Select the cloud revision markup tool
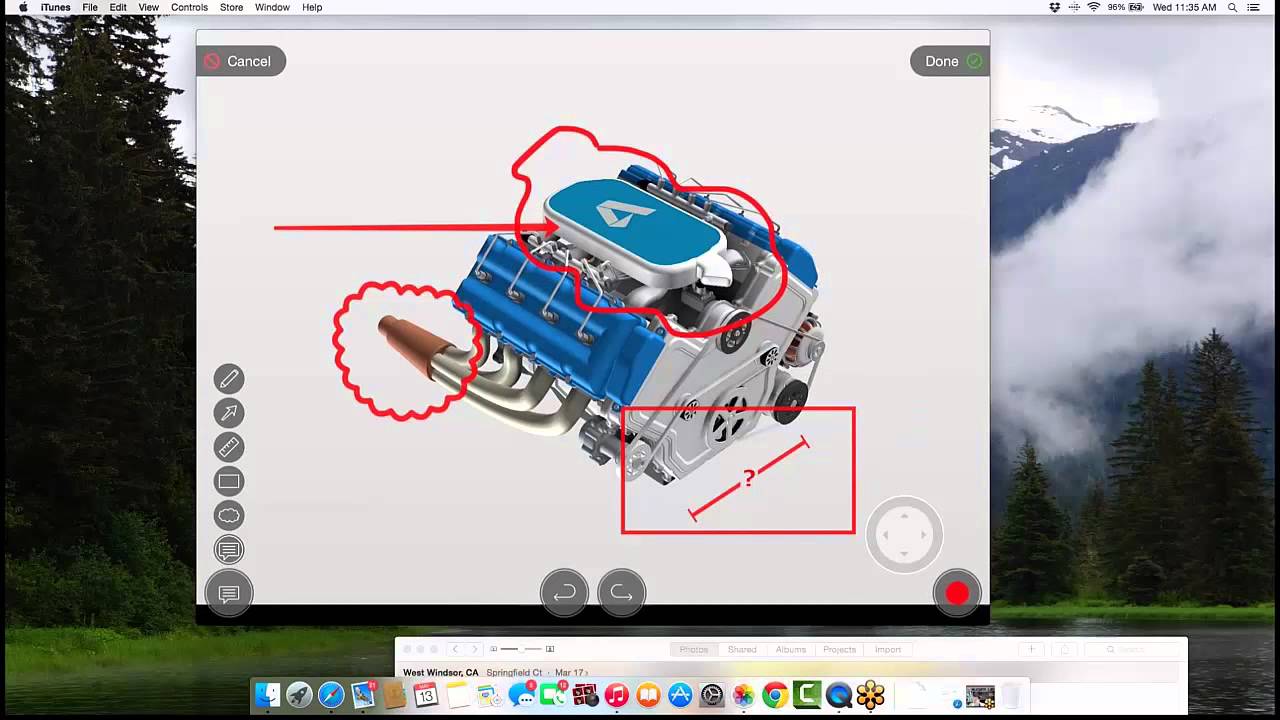Screen dimensions: 1280x720 click(x=229, y=515)
